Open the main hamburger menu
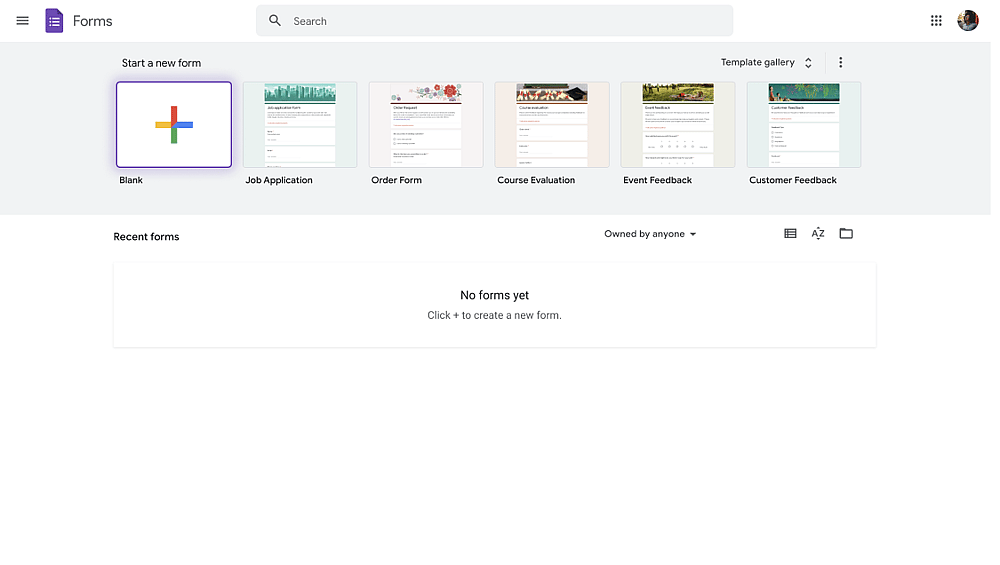The image size is (1000, 565). click(22, 21)
